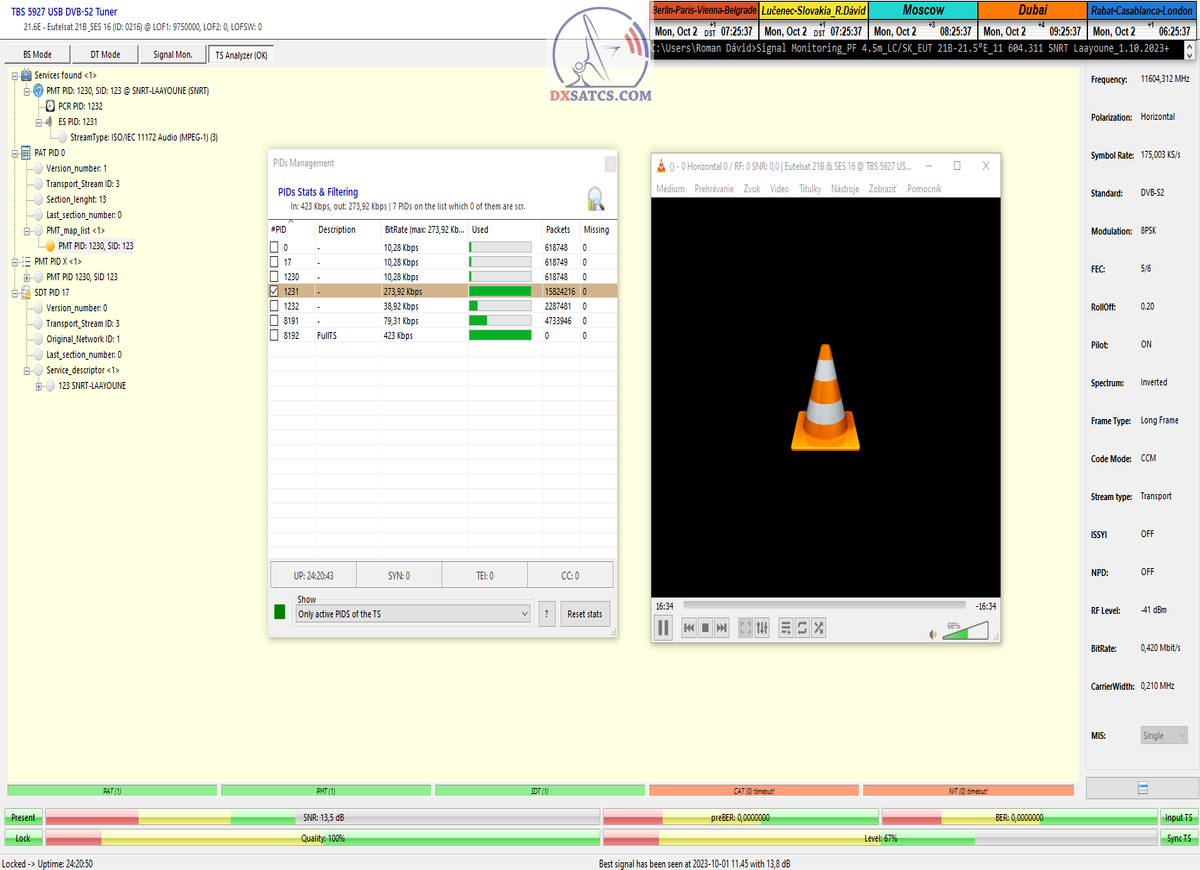
Task: Click the VLC stop button
Action: 705,628
